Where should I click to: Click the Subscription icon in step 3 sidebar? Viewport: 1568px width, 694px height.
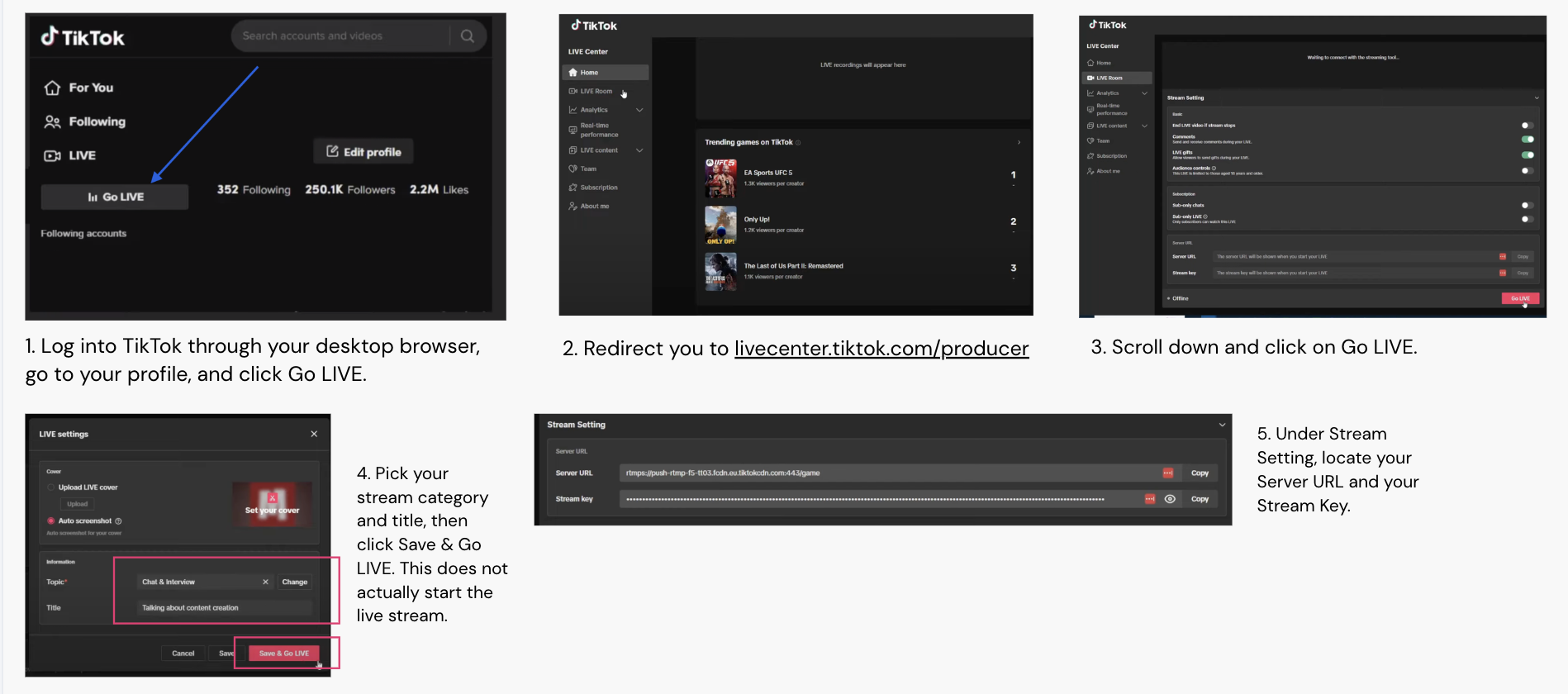[1090, 156]
